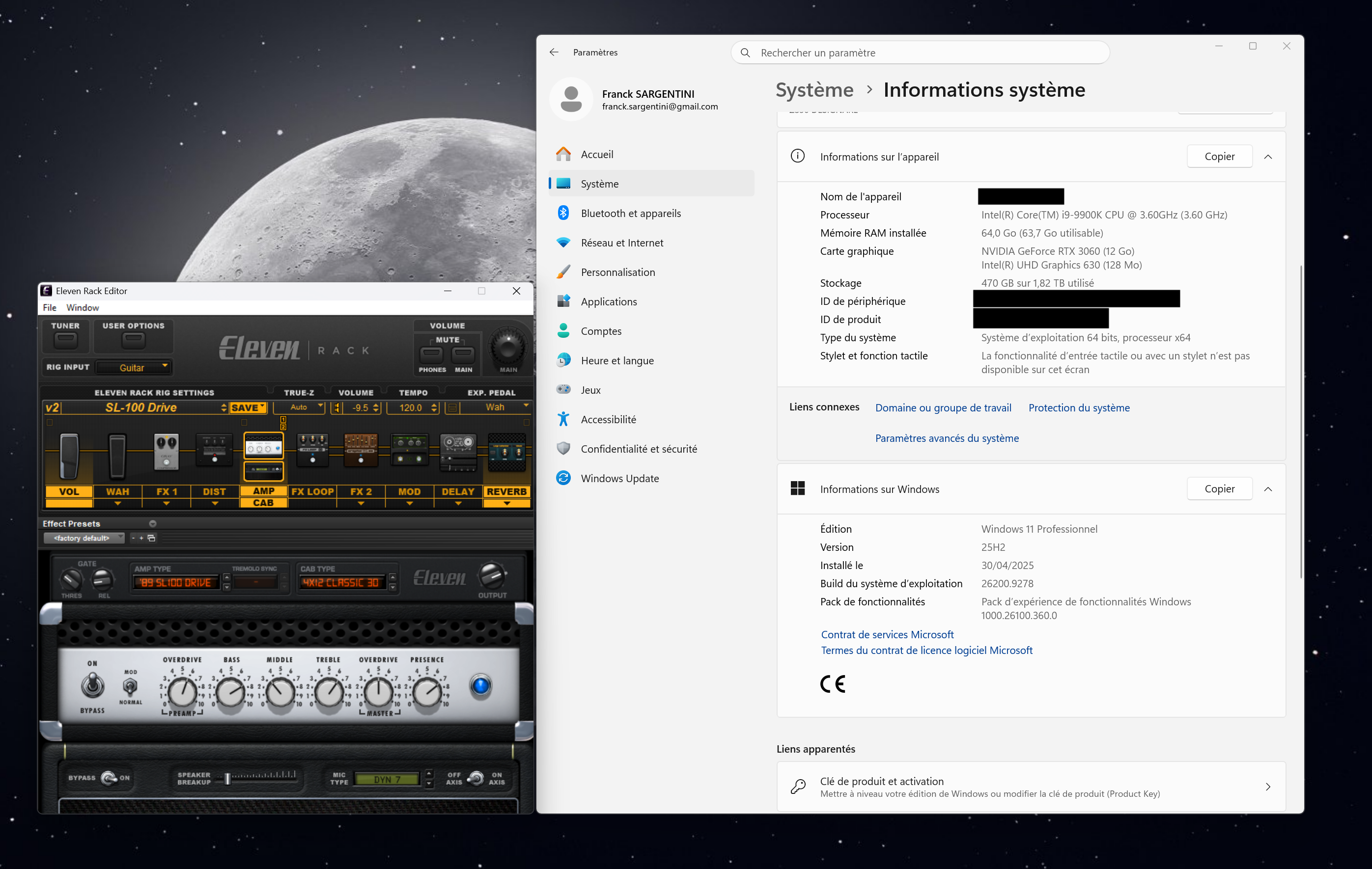Flip the amp ON/BYPASS toggle switch
Viewport: 1372px width, 869px height.
(92, 685)
